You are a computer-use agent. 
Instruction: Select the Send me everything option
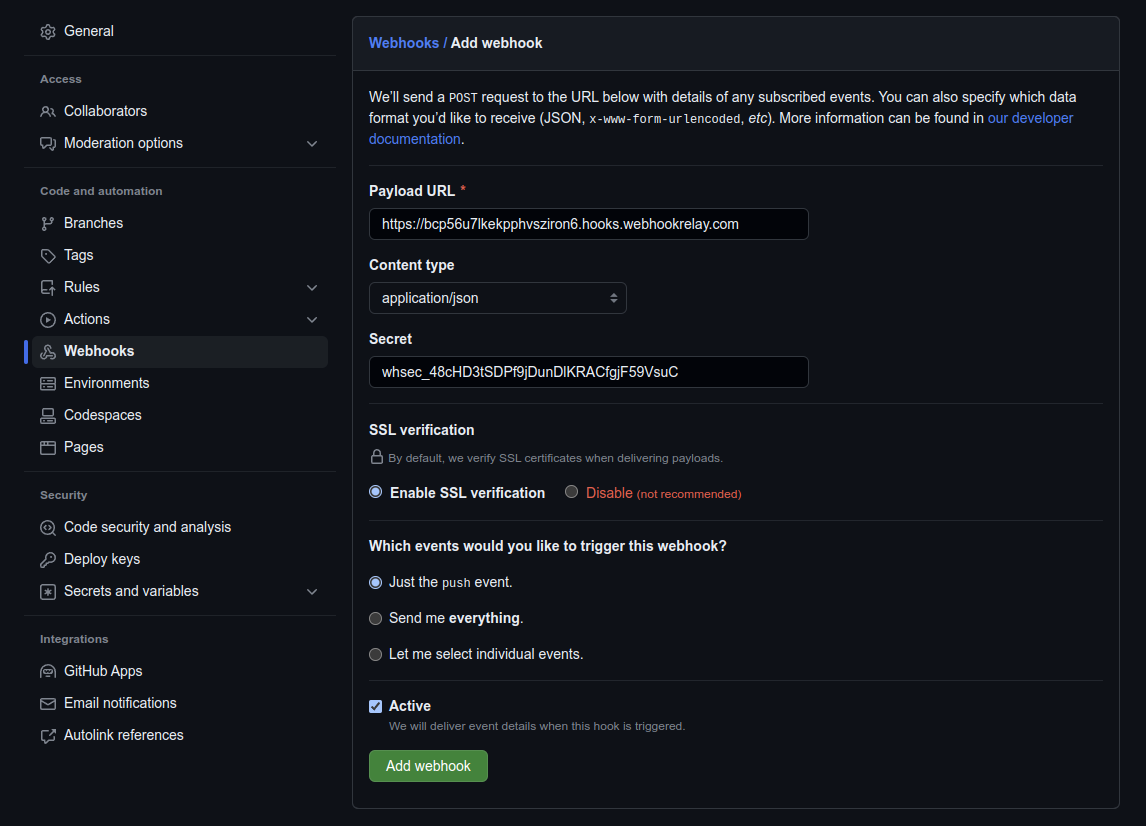(x=375, y=618)
